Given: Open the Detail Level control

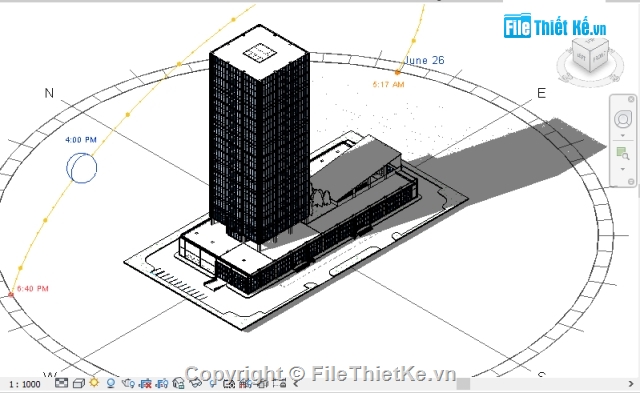Looking at the screenshot, I should click(x=61, y=383).
